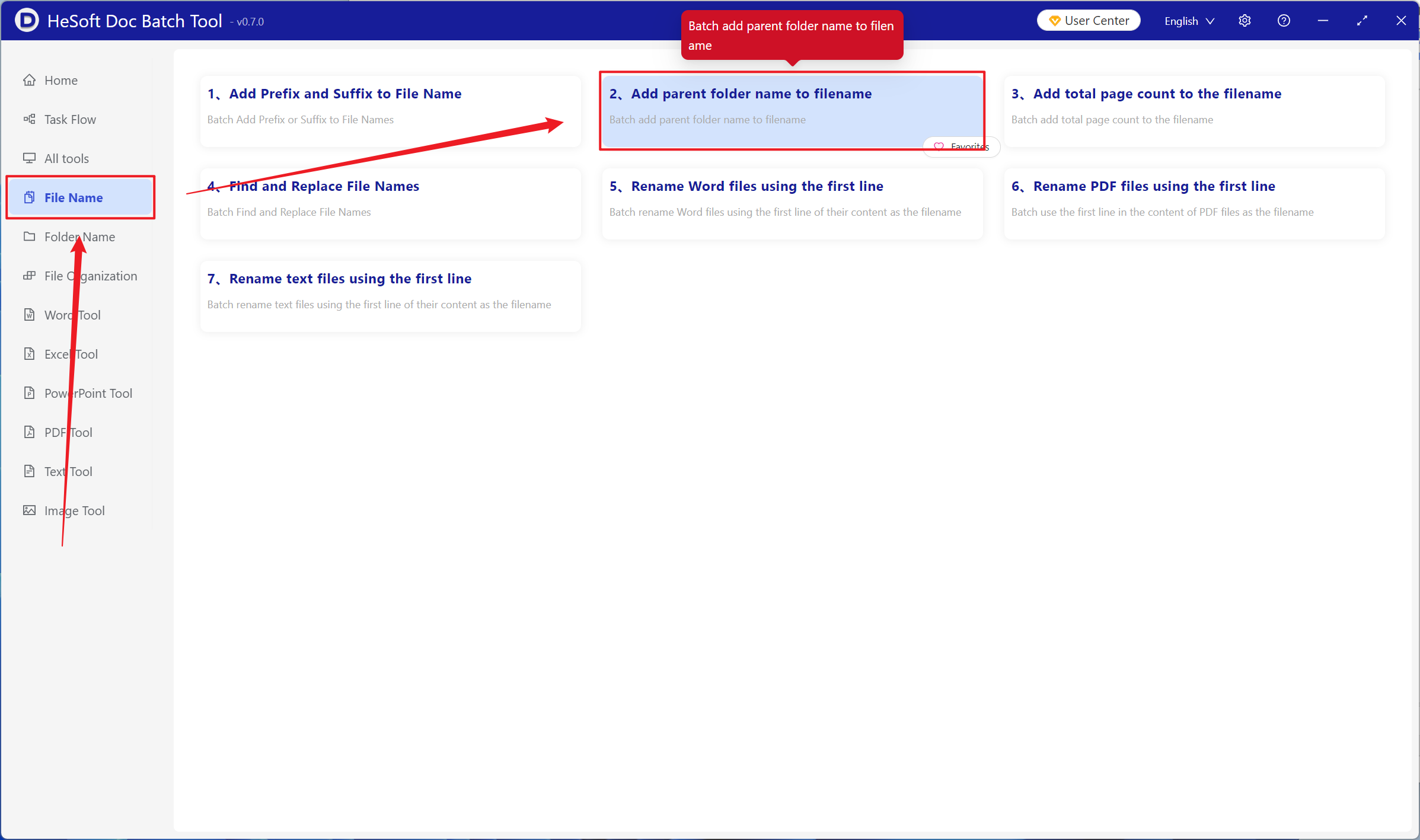Viewport: 1420px width, 840px height.
Task: Open the Word Tool section
Action: coord(72,315)
